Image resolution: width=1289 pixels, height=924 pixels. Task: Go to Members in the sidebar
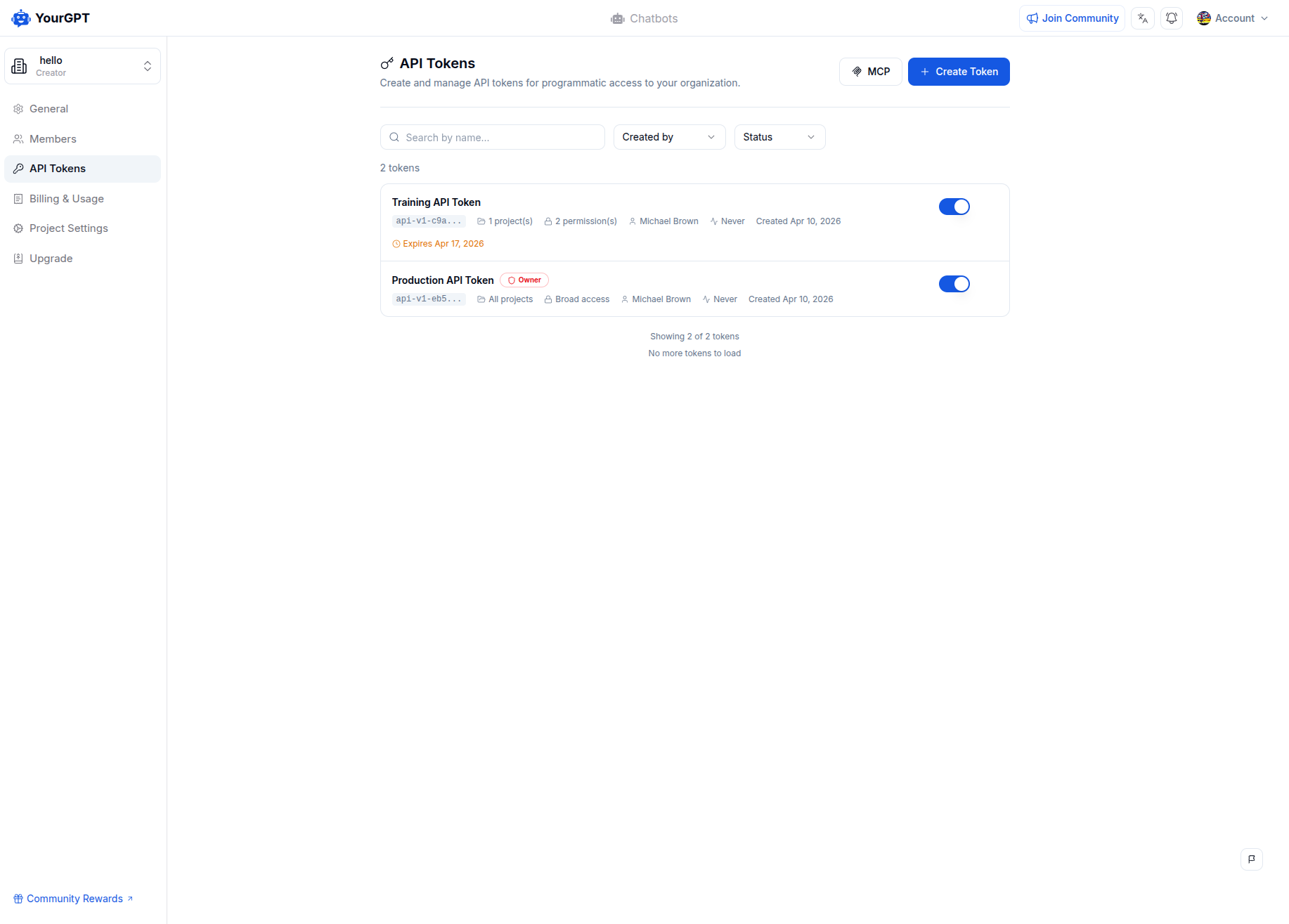(x=53, y=139)
